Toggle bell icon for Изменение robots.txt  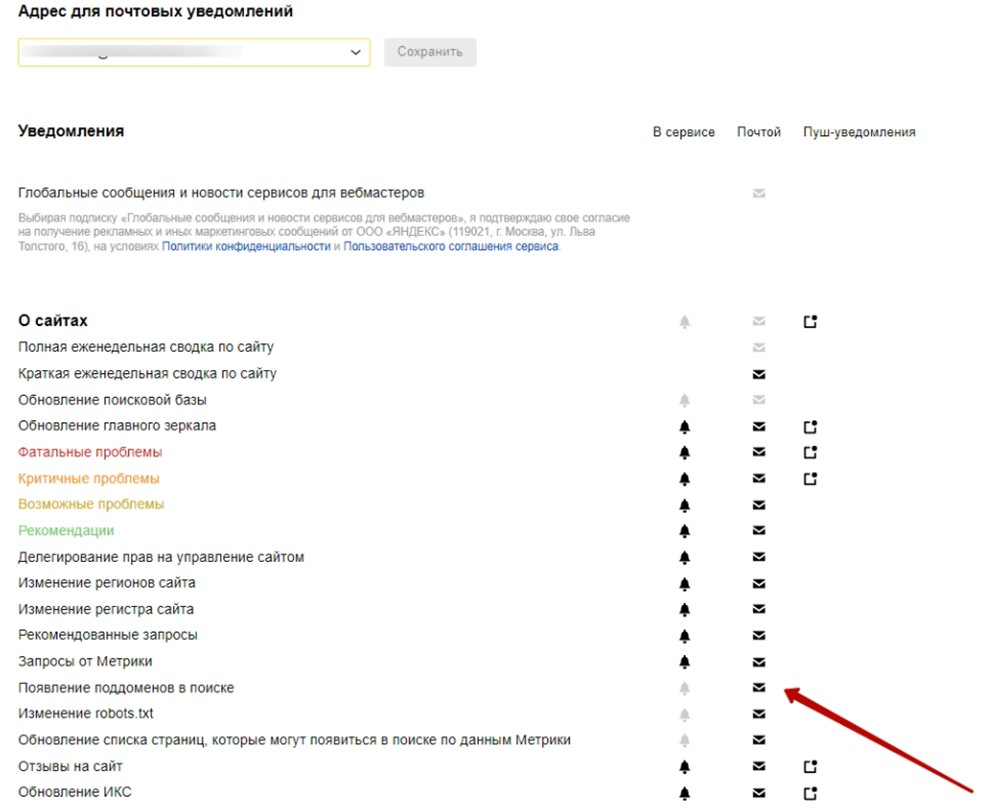click(685, 715)
